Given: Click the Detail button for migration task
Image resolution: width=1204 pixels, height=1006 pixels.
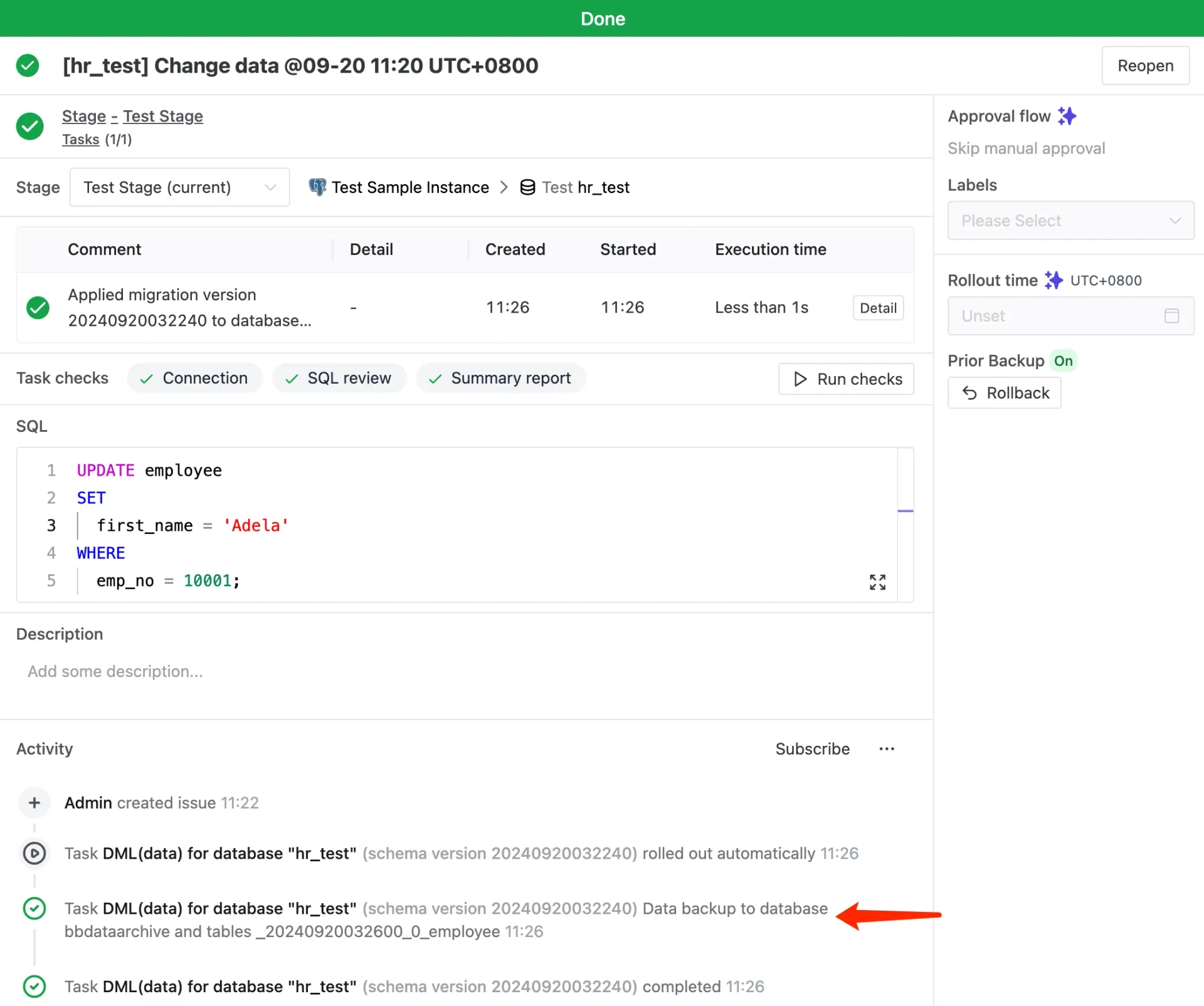Looking at the screenshot, I should [878, 307].
